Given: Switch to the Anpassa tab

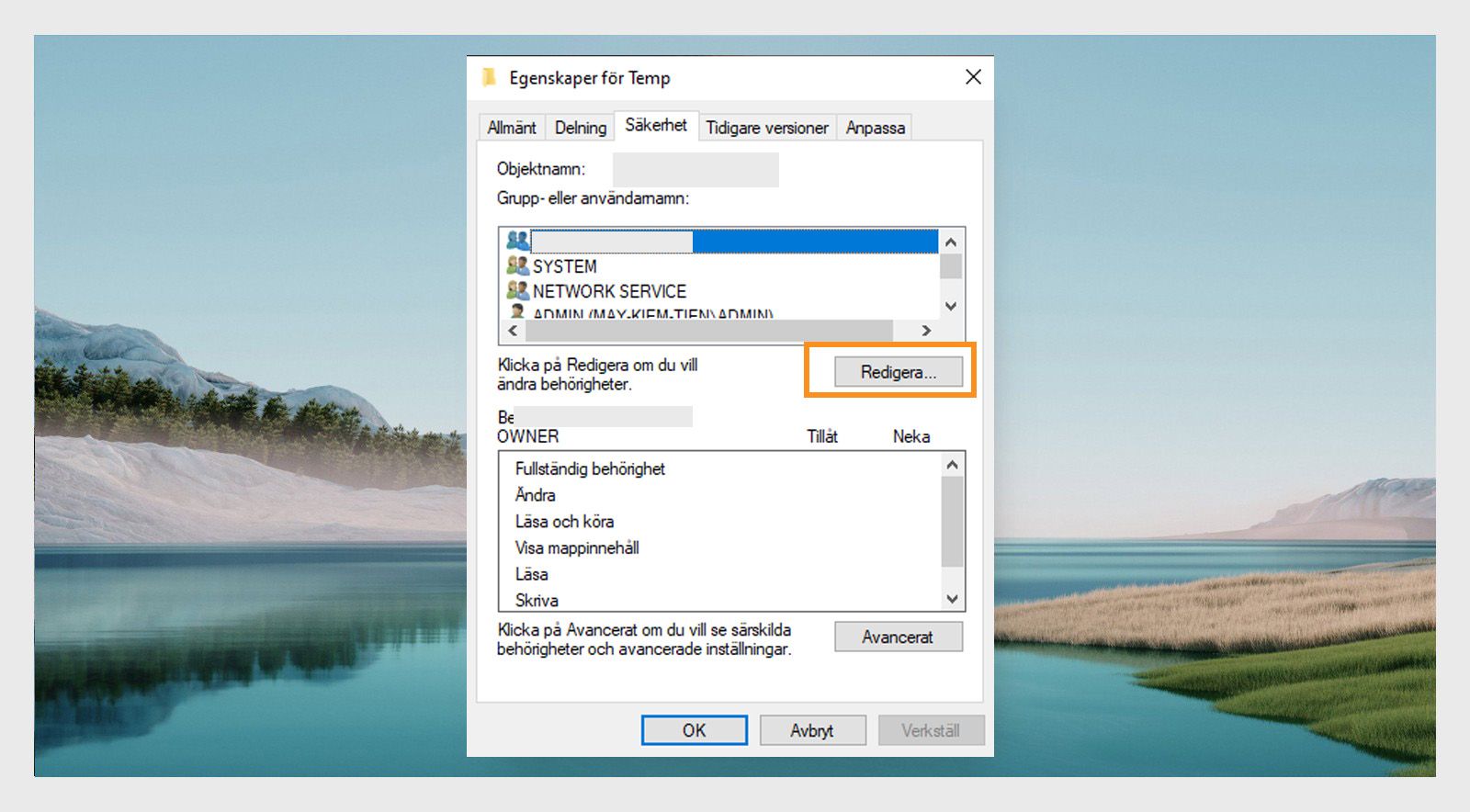Looking at the screenshot, I should click(875, 128).
